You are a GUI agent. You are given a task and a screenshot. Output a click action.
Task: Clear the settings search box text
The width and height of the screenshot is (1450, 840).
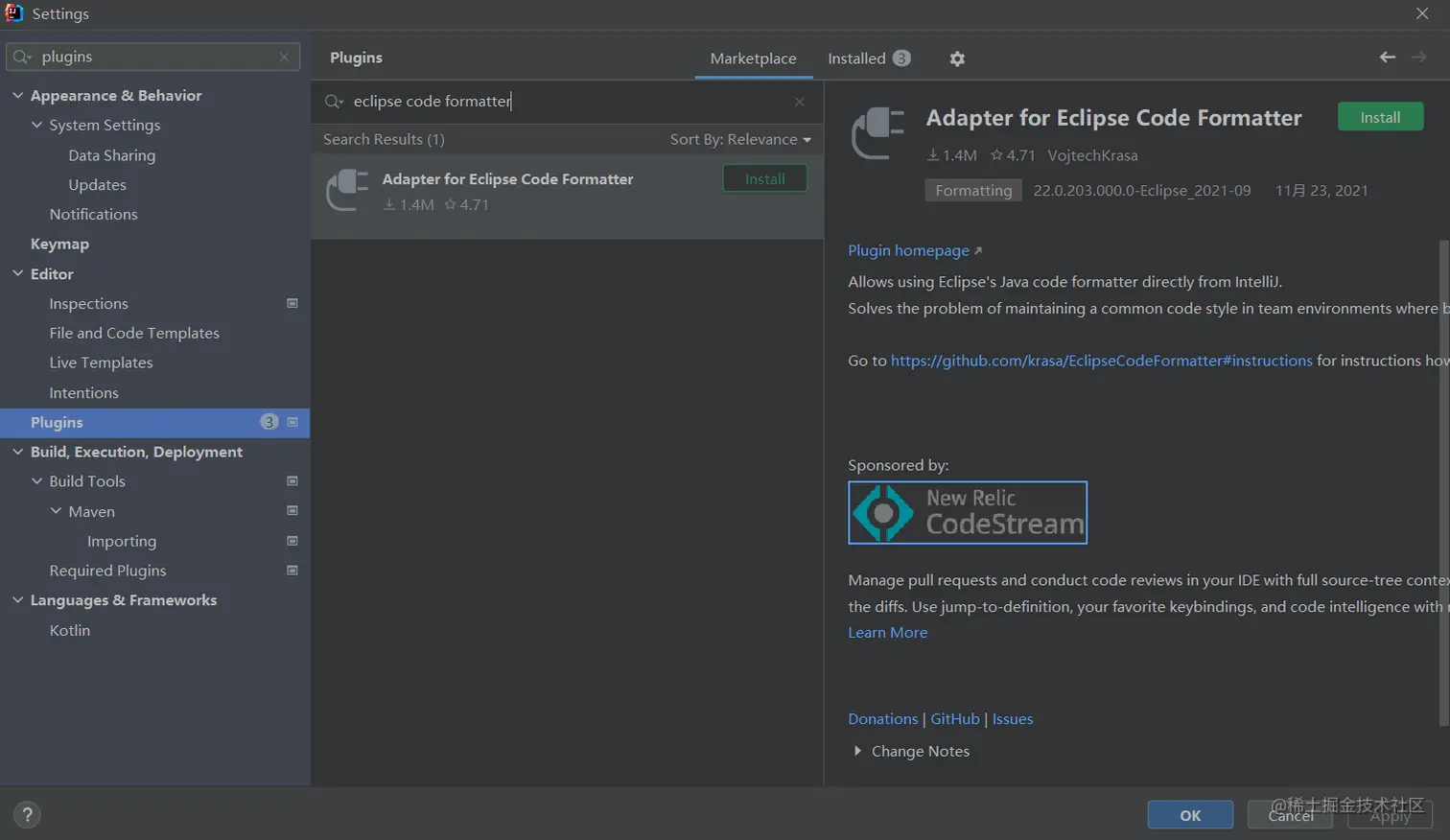coord(284,57)
